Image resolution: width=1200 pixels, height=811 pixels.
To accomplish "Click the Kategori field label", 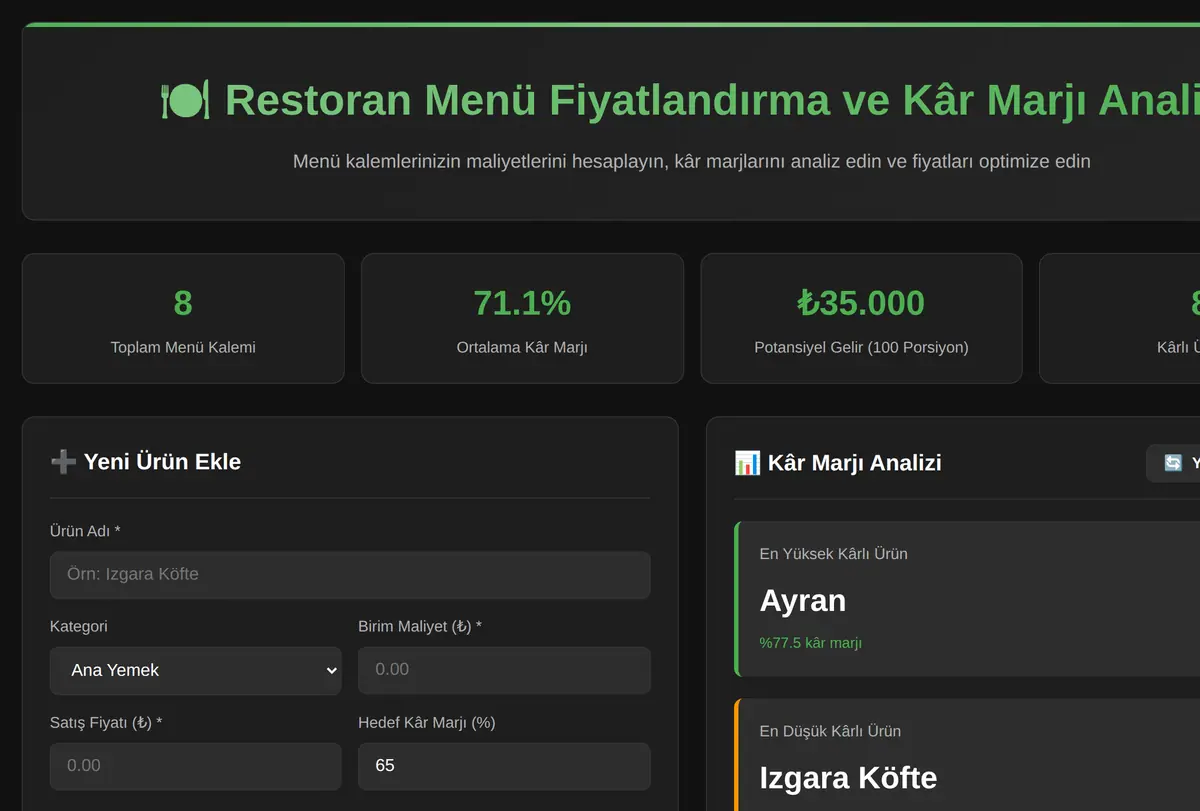I will coord(79,626).
